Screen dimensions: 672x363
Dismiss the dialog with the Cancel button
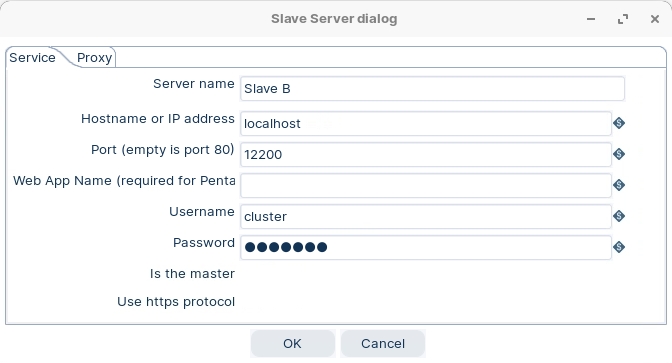click(x=383, y=343)
